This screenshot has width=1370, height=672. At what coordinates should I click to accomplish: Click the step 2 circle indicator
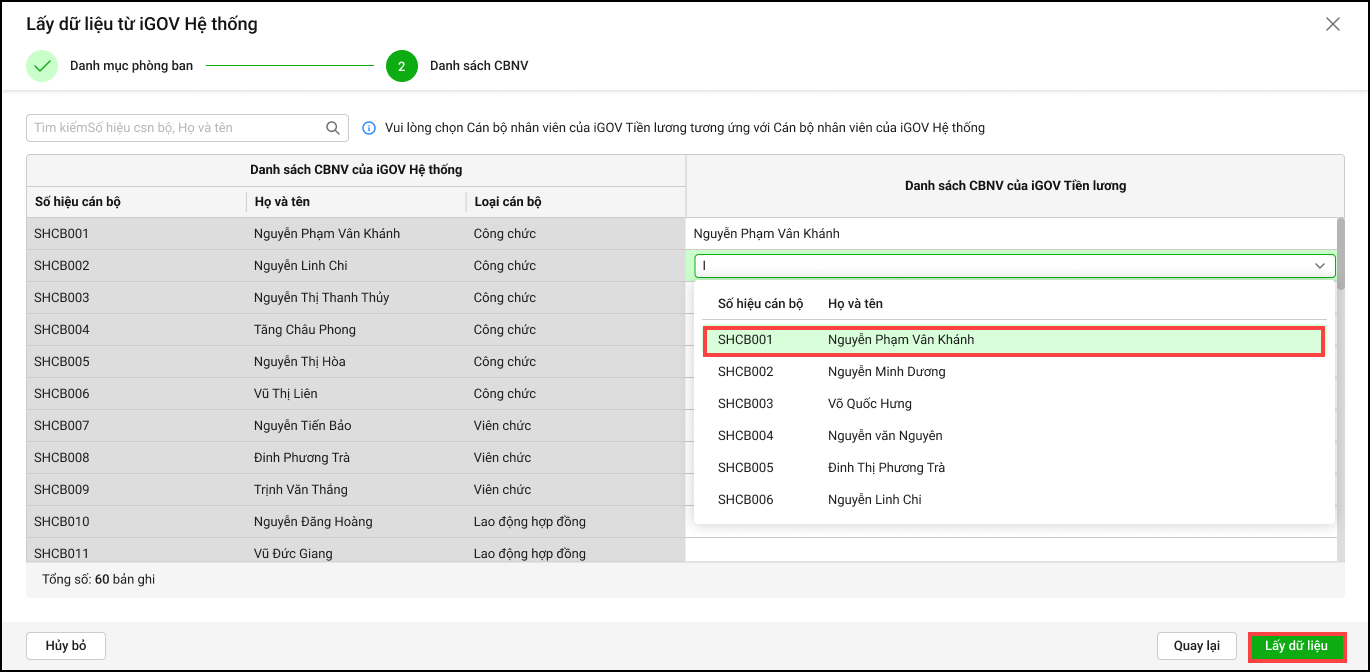pyautogui.click(x=401, y=66)
